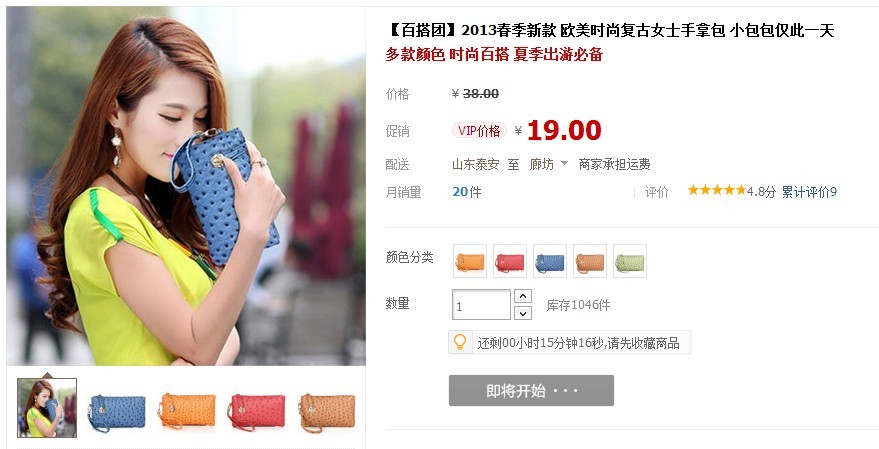
Task: Click the main product image
Action: 186,186
